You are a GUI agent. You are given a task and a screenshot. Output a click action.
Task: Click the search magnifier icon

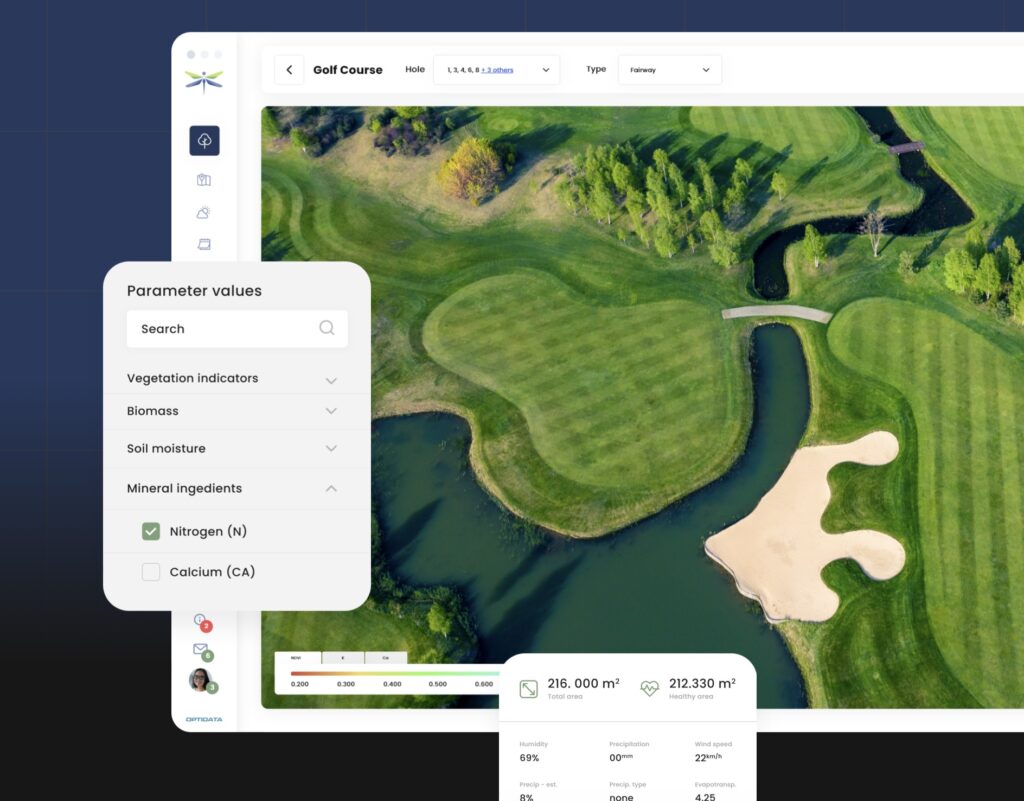(x=327, y=328)
